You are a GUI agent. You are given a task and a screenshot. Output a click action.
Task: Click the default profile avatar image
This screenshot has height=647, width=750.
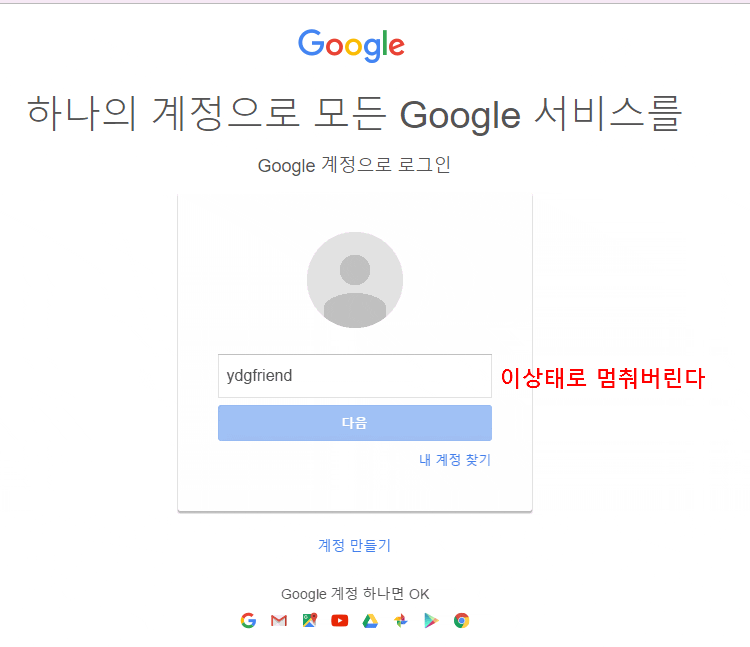[x=355, y=280]
